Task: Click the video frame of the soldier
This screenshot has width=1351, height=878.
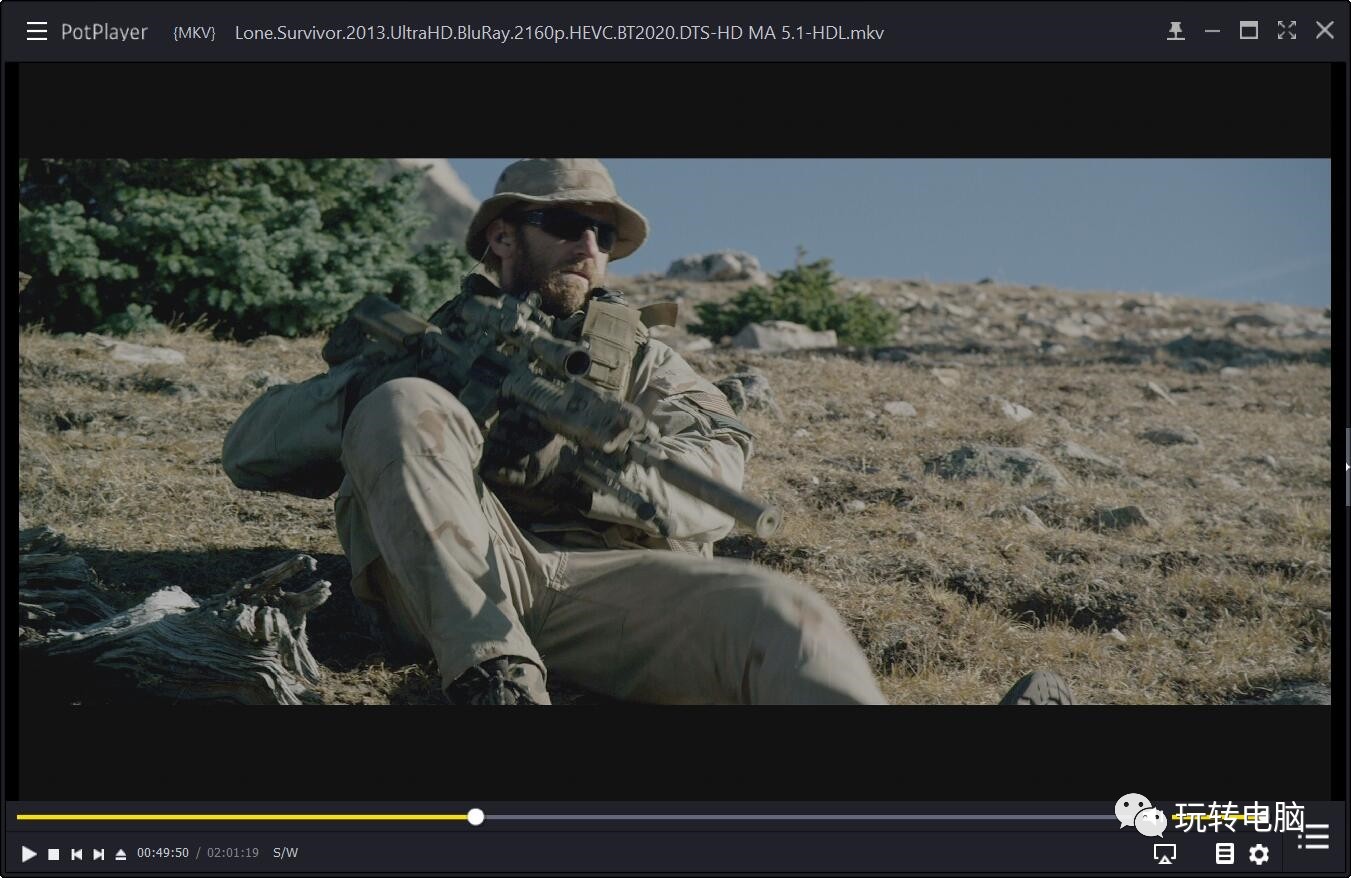Action: pos(675,431)
